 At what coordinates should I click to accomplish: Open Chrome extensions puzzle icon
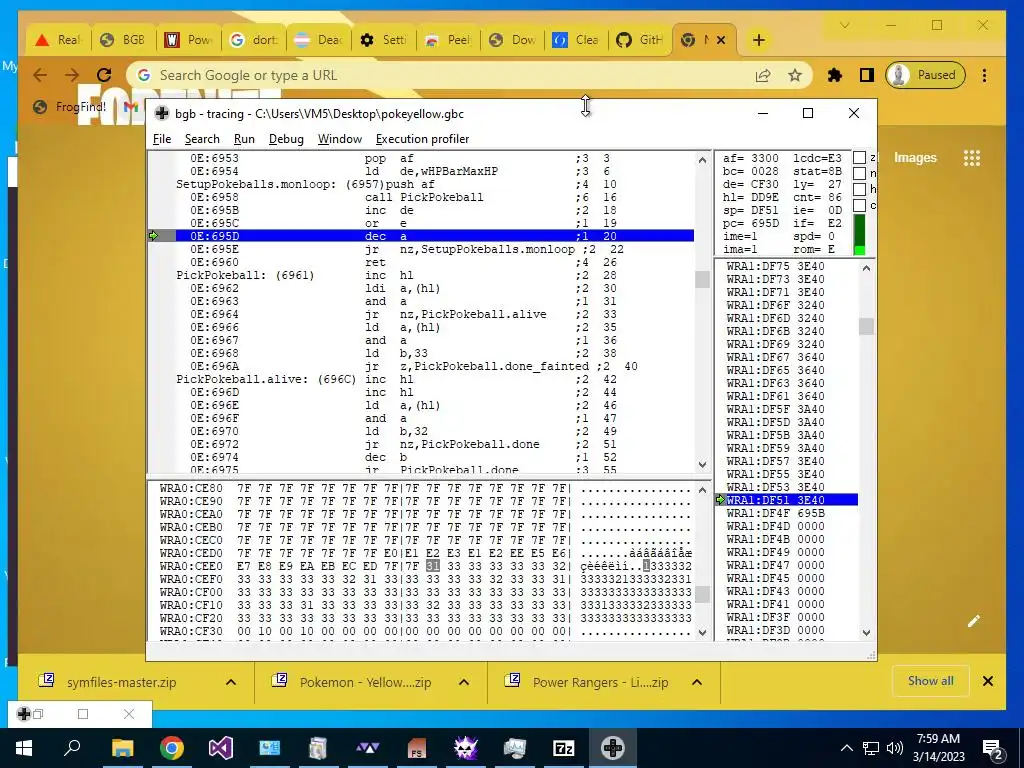(x=835, y=75)
